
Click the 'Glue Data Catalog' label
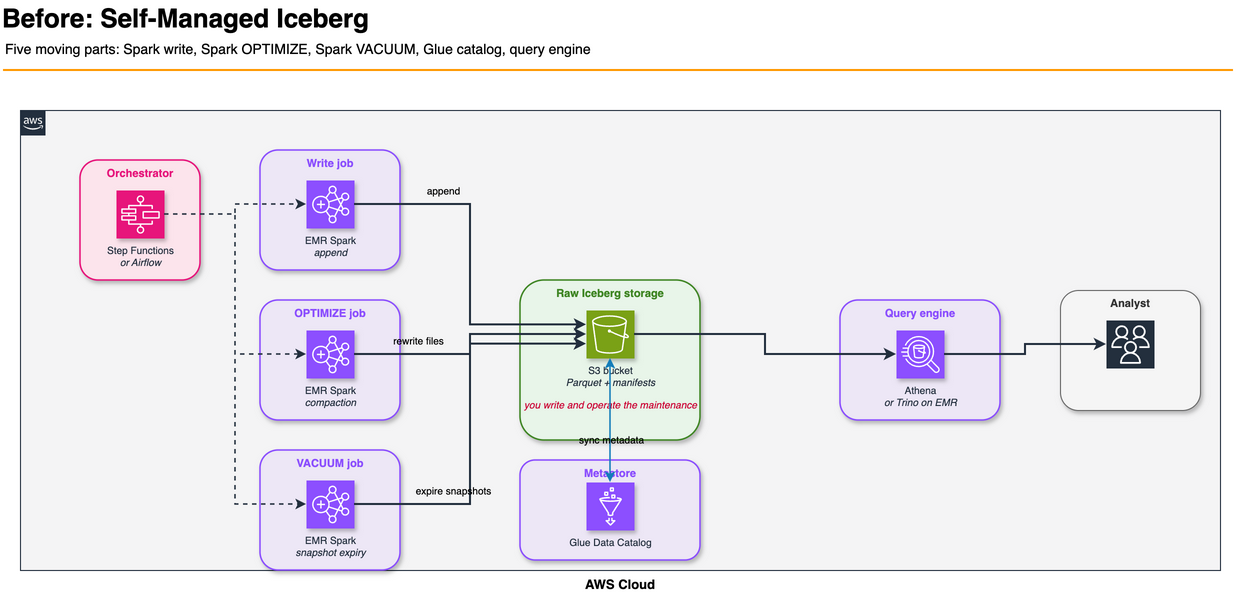coord(610,543)
